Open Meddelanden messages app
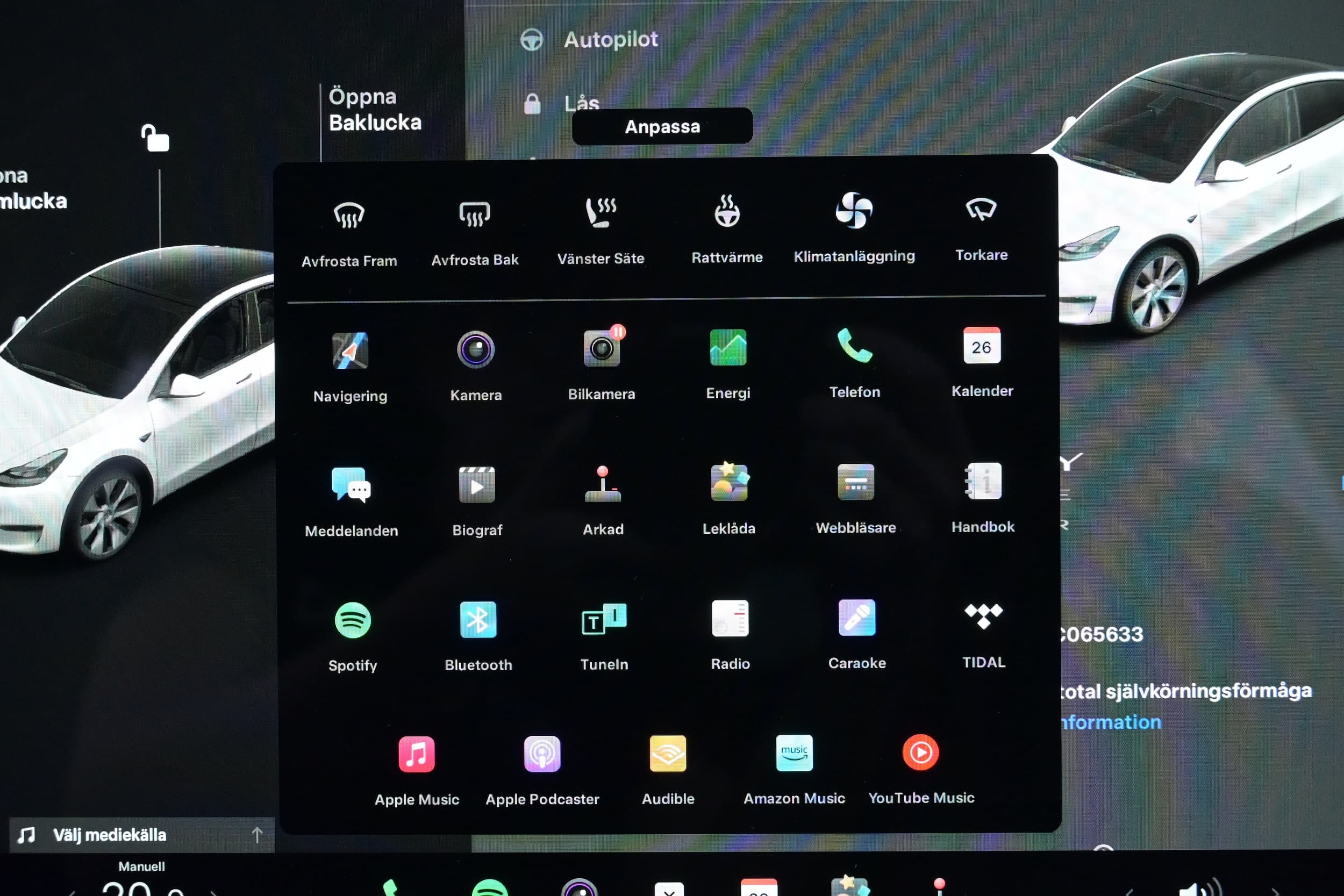The image size is (1344, 896). (352, 501)
